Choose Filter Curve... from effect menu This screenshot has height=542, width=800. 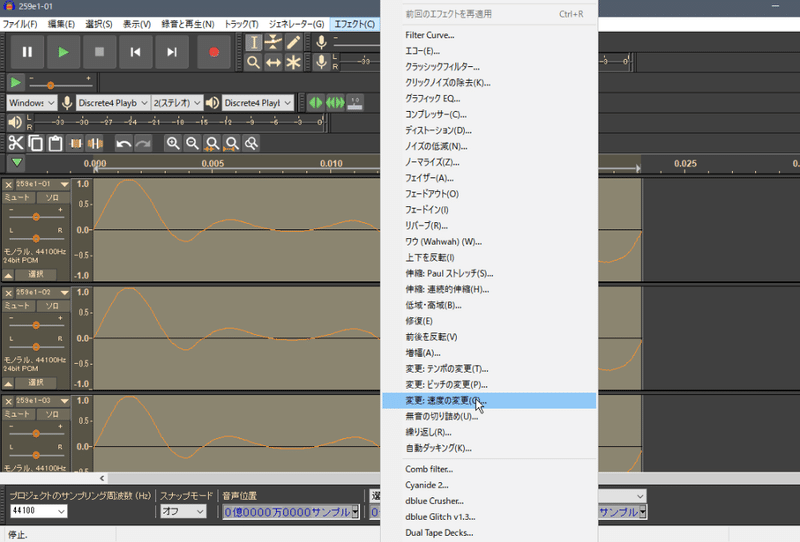point(489,35)
